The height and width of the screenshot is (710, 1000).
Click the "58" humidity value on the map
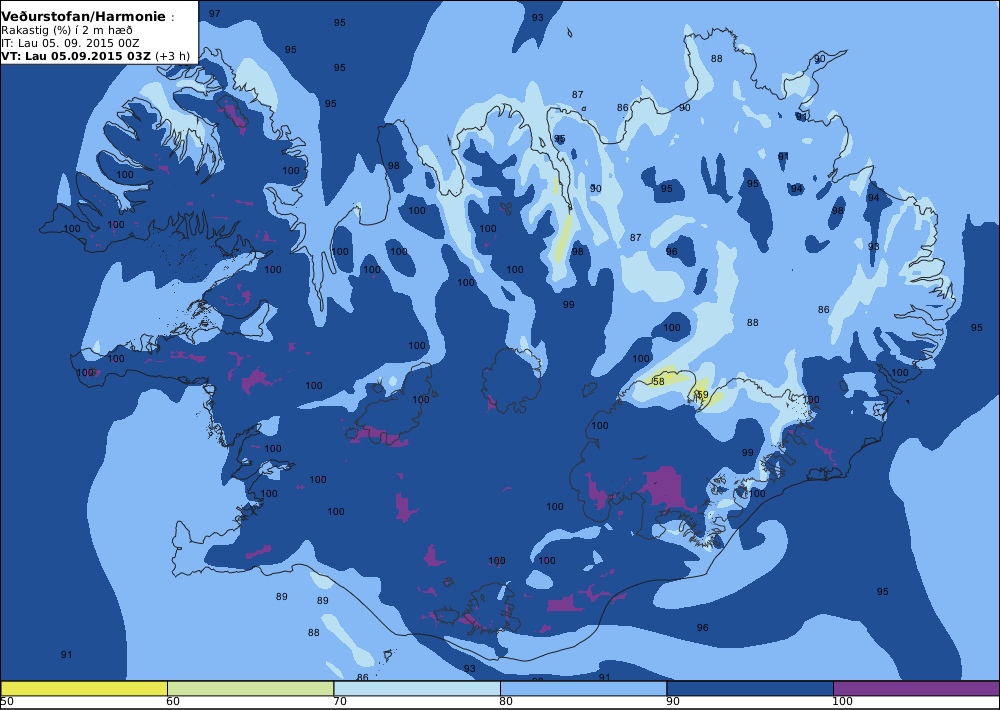pyautogui.click(x=659, y=381)
